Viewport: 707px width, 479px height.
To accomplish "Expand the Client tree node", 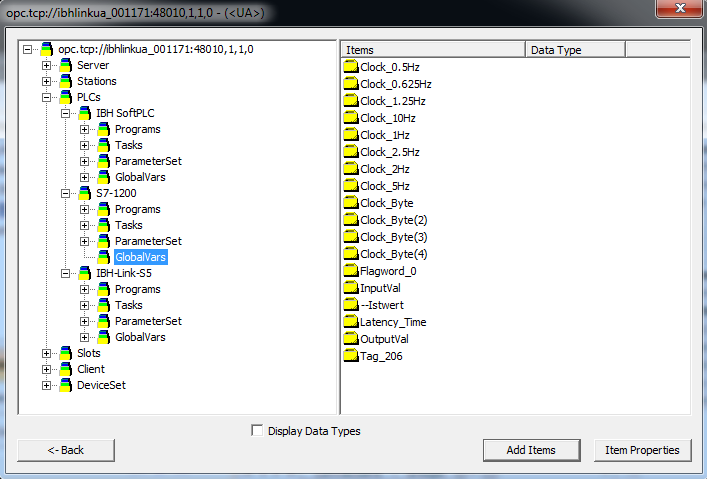I will [x=47, y=369].
